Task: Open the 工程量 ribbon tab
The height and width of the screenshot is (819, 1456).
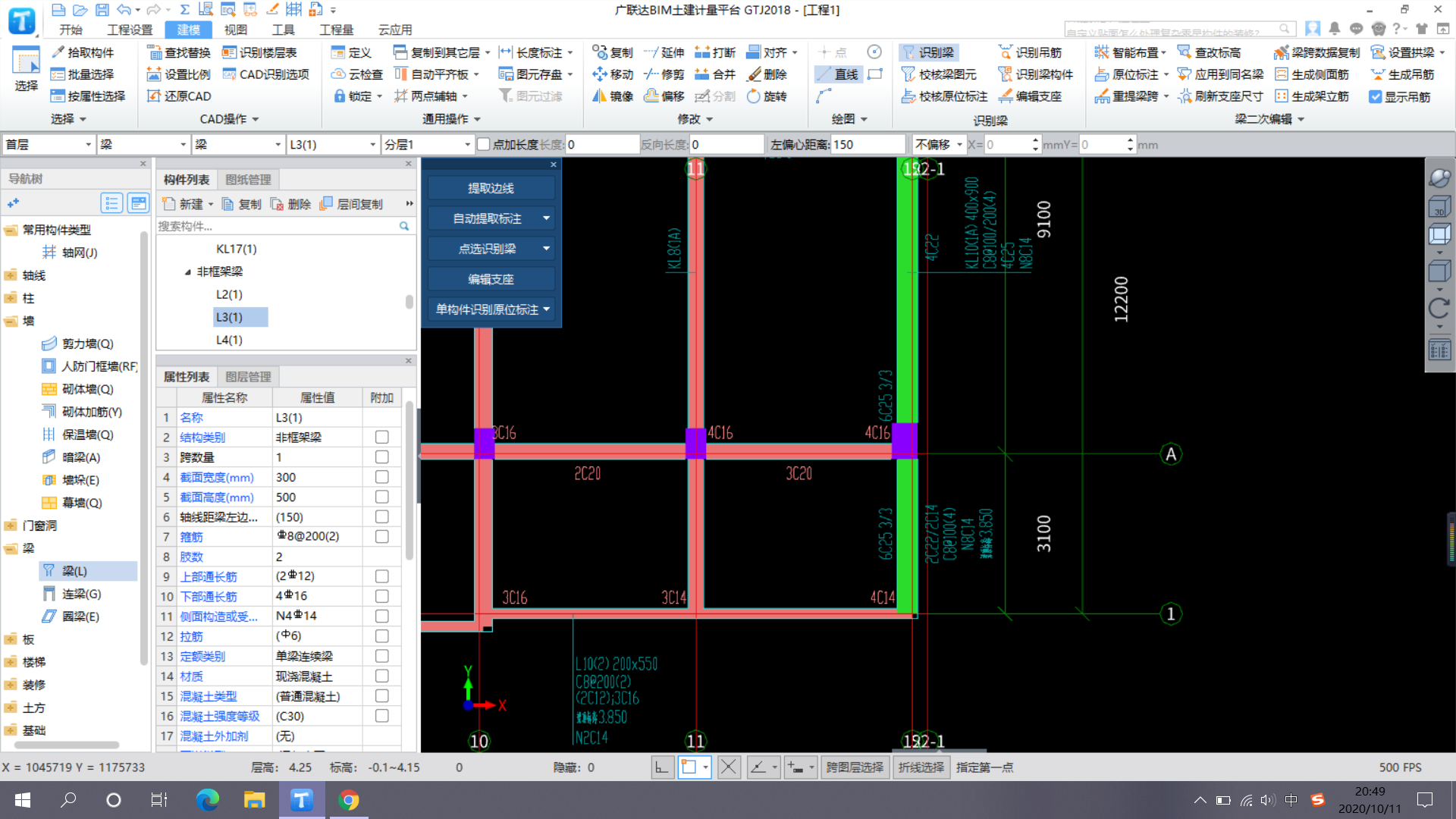Action: [x=337, y=30]
